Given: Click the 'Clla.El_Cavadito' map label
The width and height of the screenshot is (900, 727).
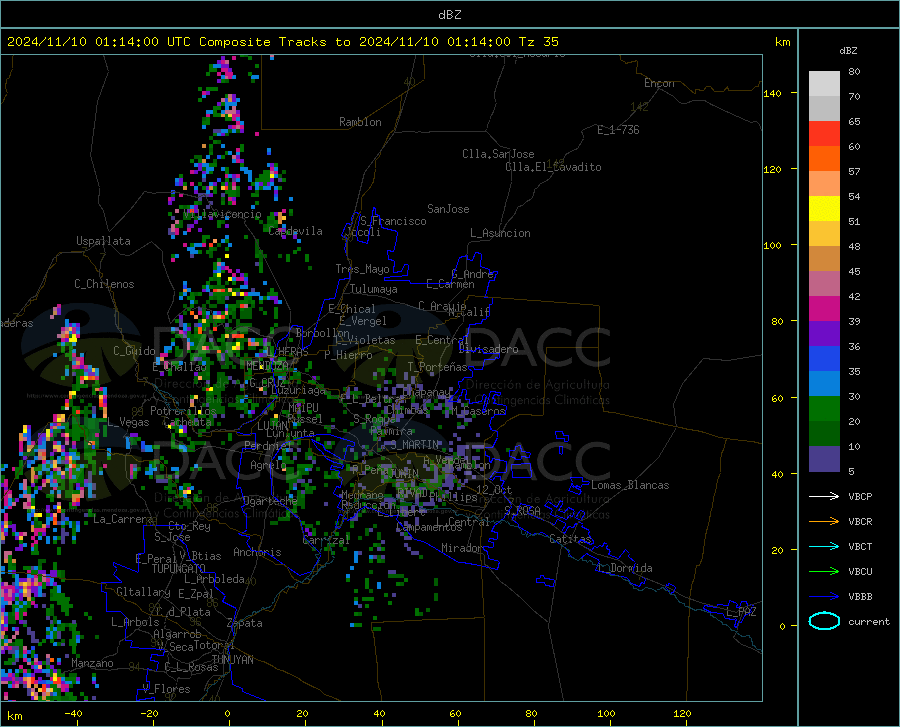Looking at the screenshot, I should tap(553, 167).
